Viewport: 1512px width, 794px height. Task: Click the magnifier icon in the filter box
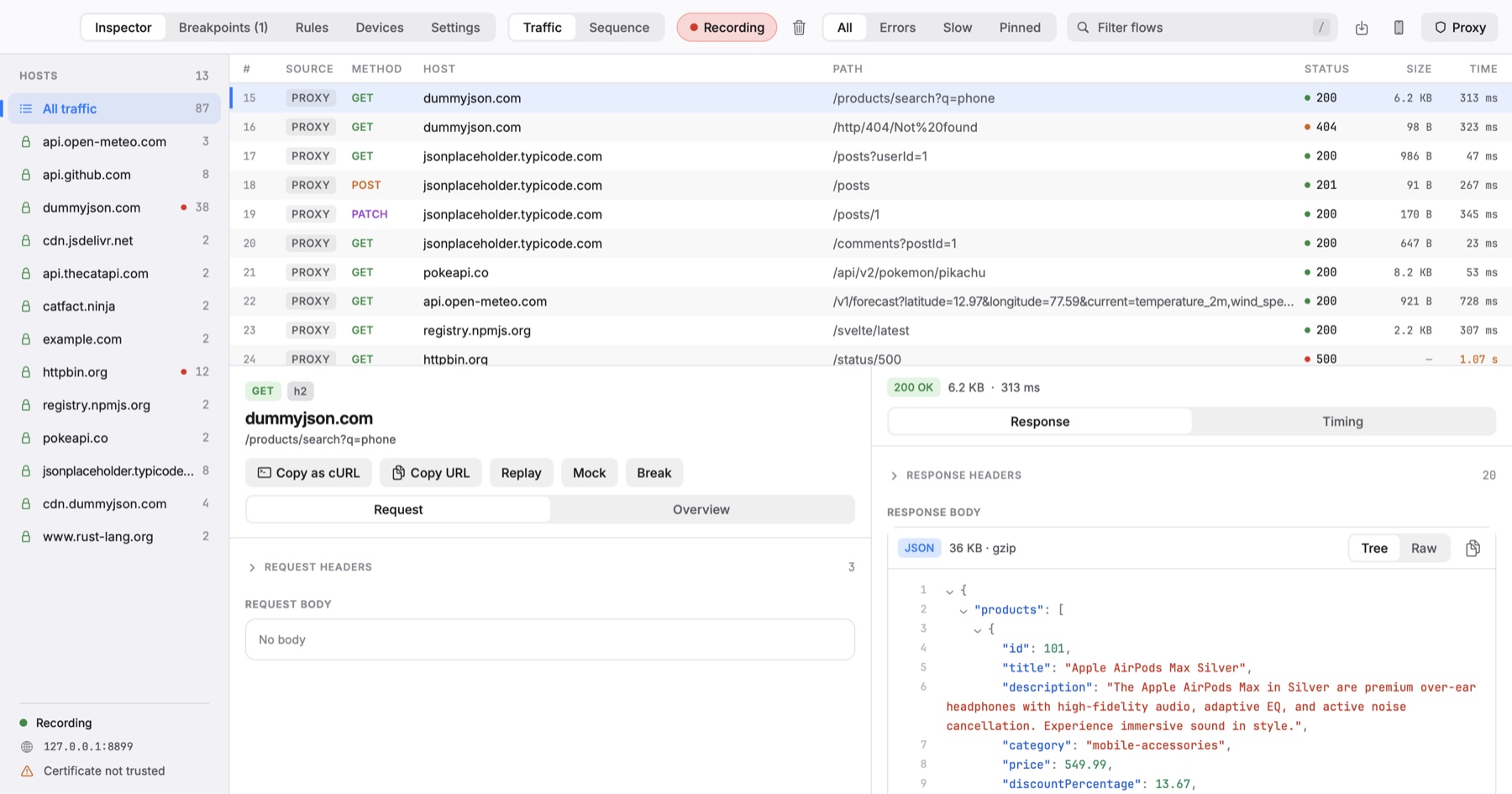[1083, 28]
